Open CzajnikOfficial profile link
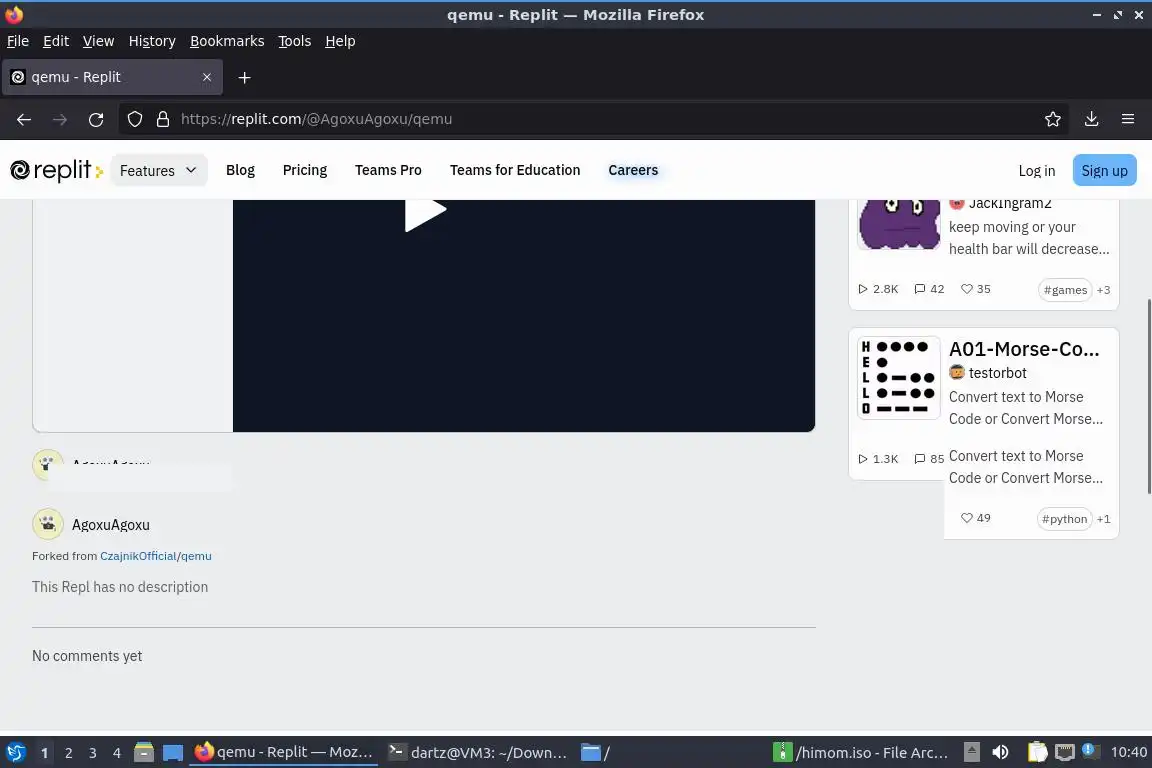Screen dimensions: 1152x768 tap(138, 556)
